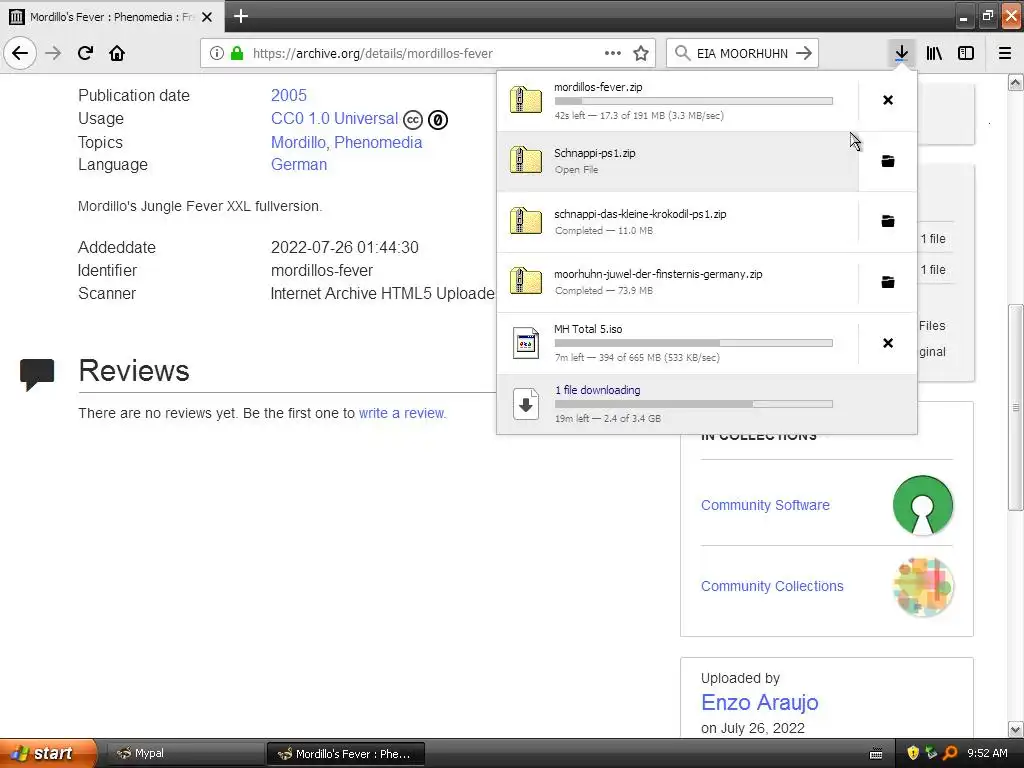Click the MH Total 5.iso progress bar

click(694, 343)
